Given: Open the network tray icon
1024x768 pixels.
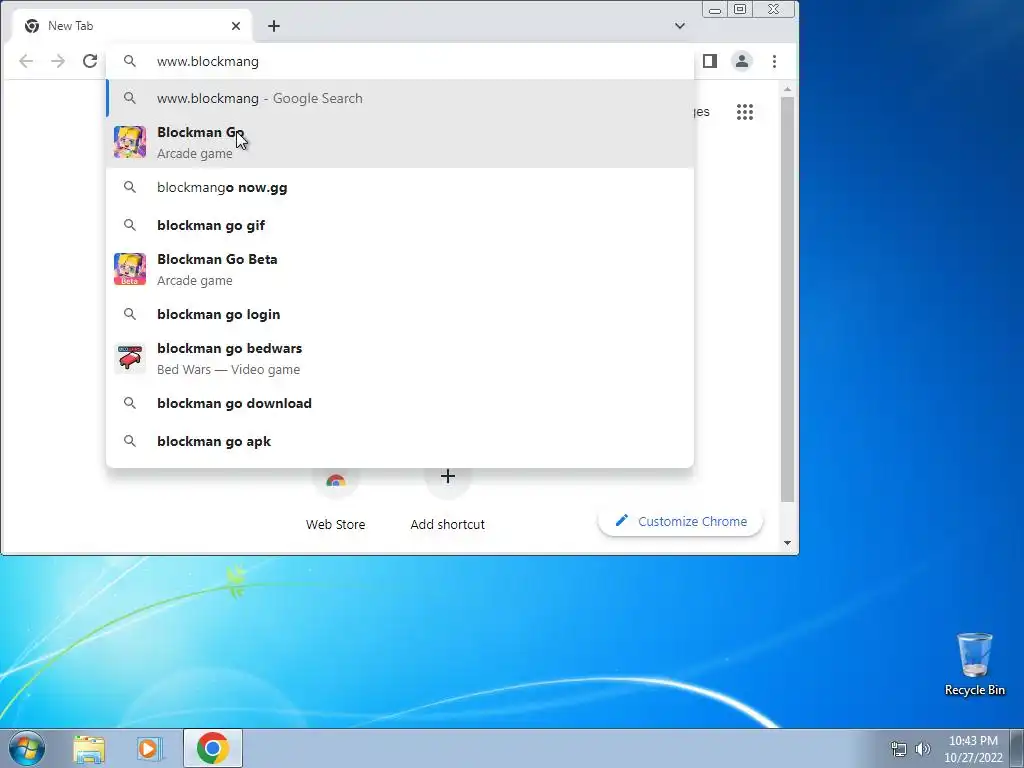Looking at the screenshot, I should click(899, 749).
